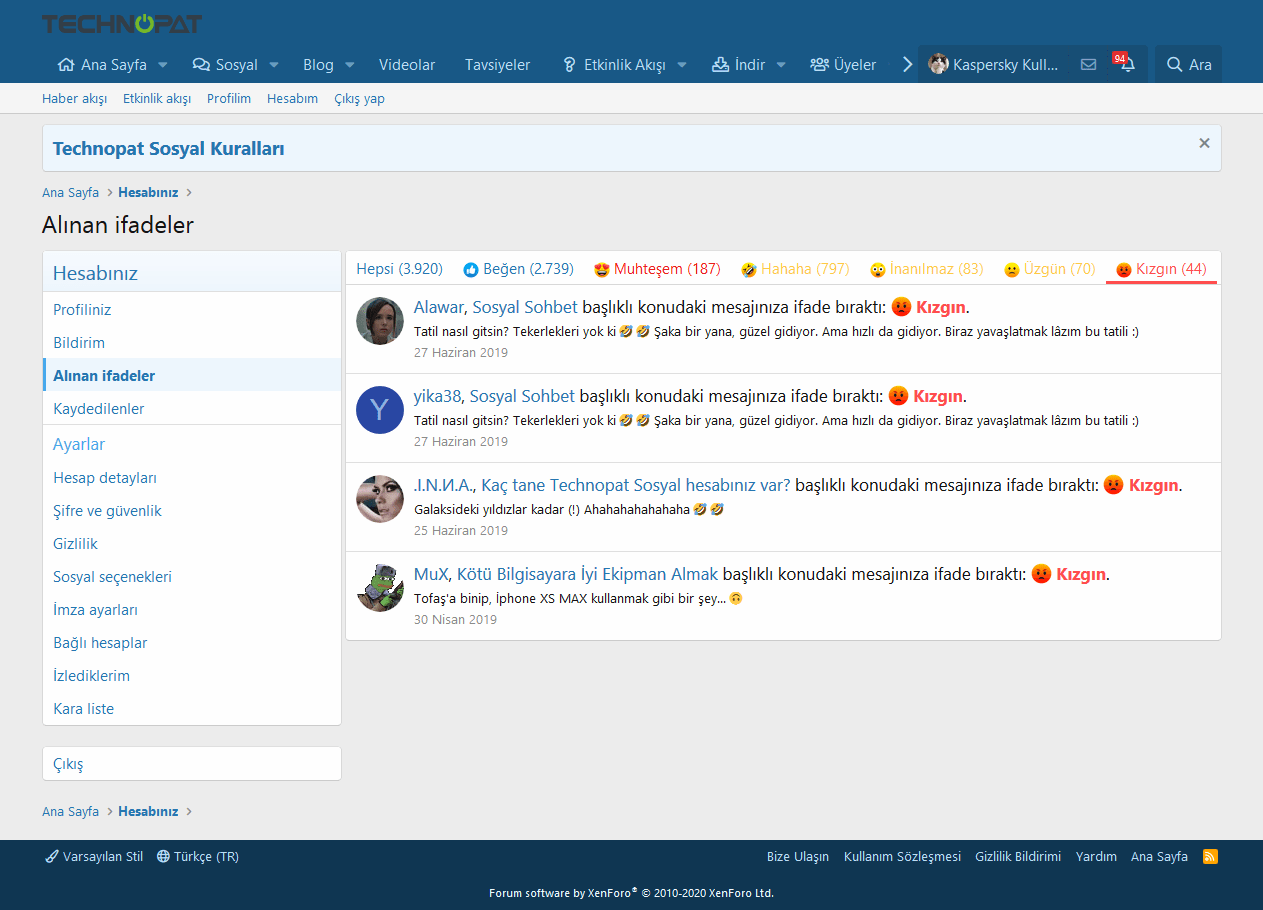Open Kaç tane Technopat Sosyal hesabınız var? thread

pos(636,485)
